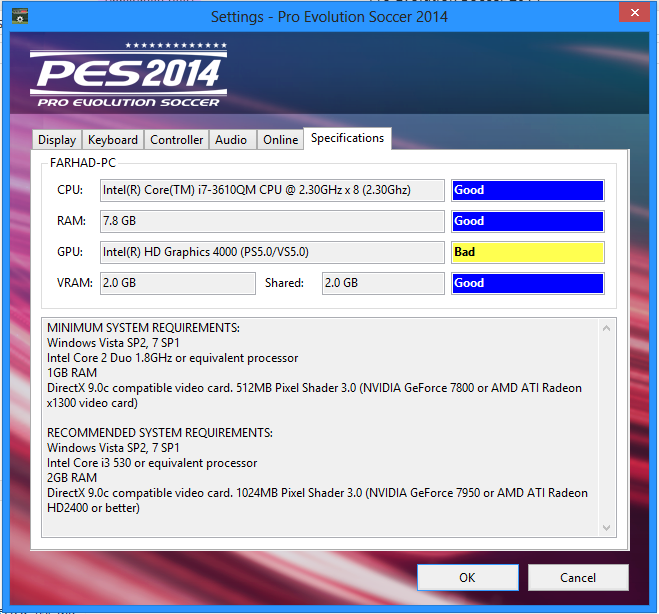Dismiss the dialog with Cancel
The width and height of the screenshot is (659, 614).
pyautogui.click(x=578, y=577)
